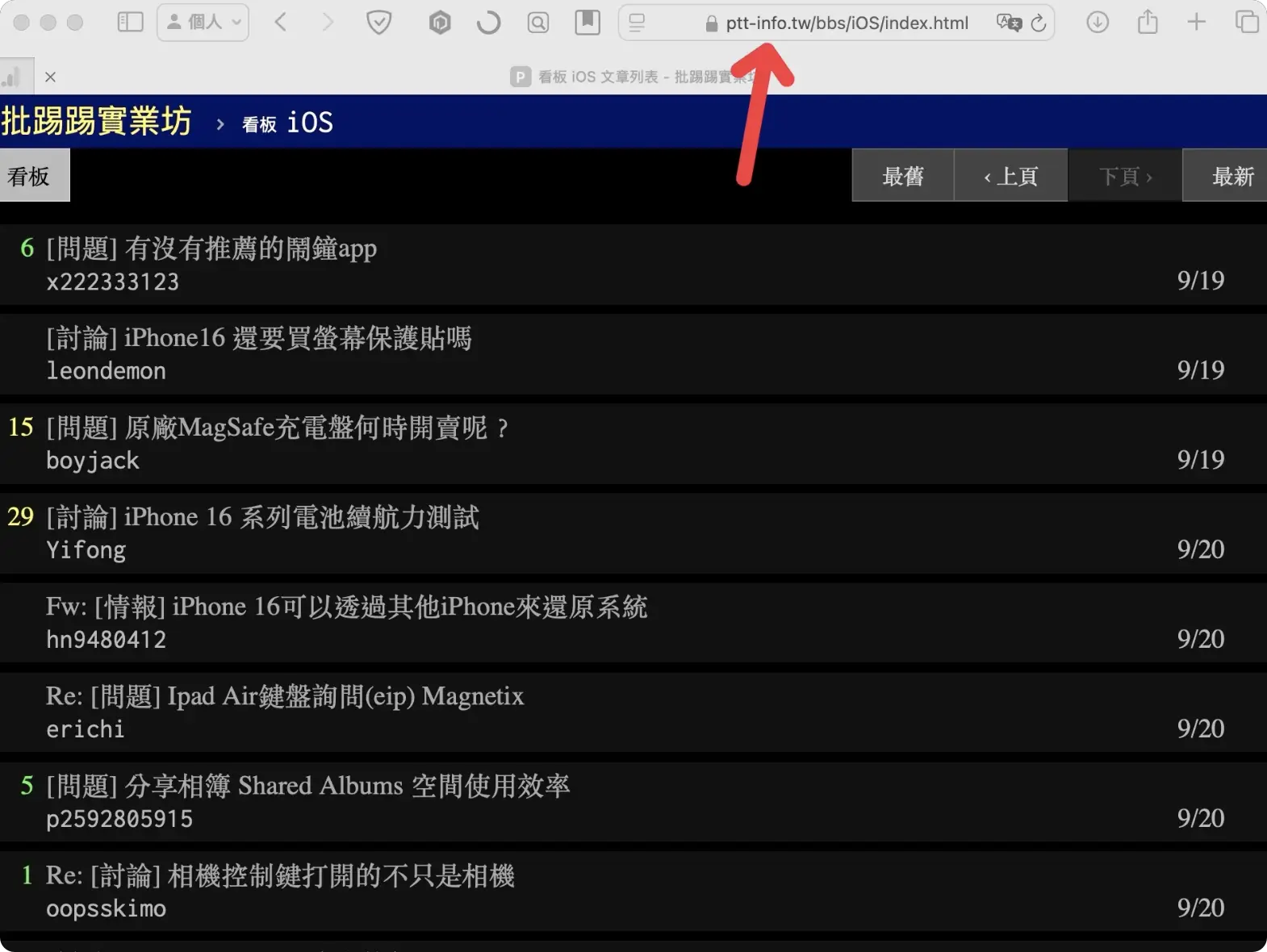
Task: Click the 看板 button below the header
Action: (x=35, y=175)
